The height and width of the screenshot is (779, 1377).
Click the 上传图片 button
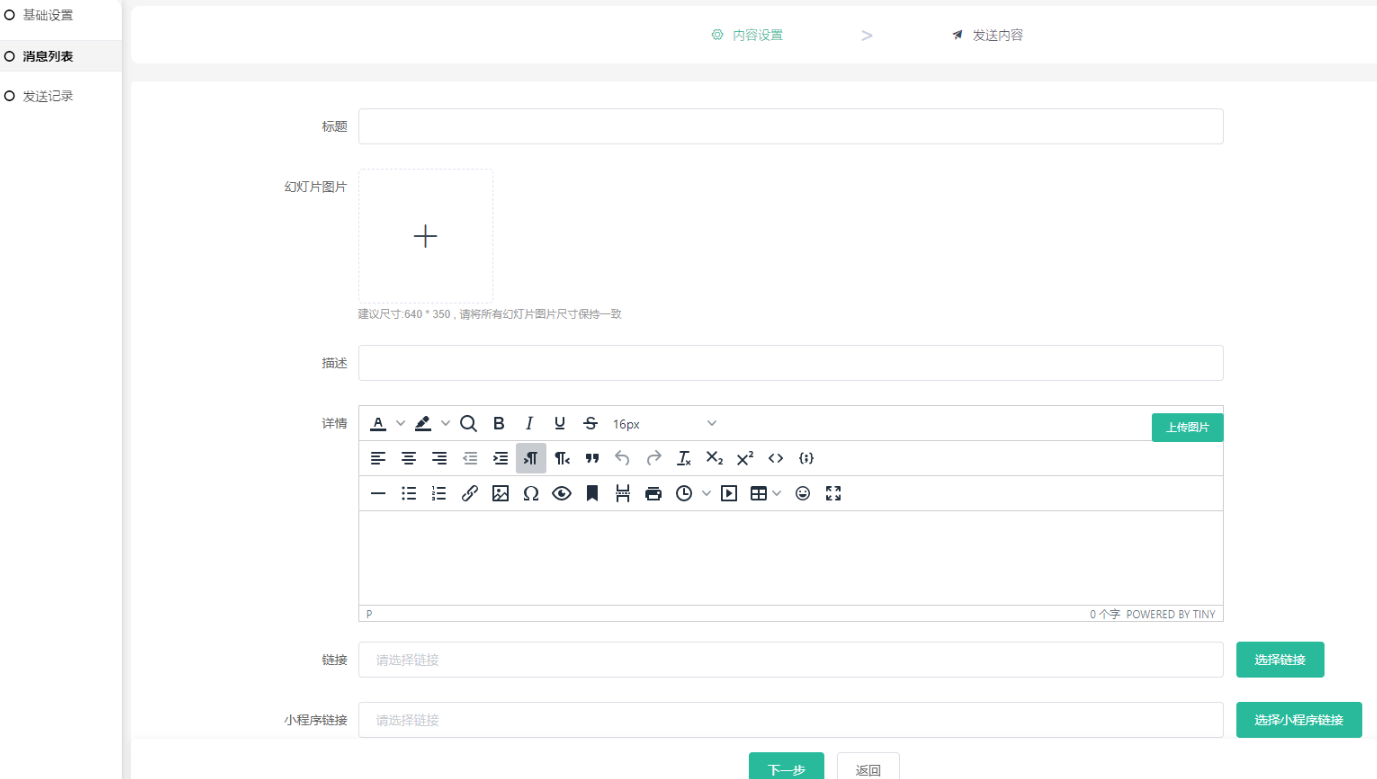[1187, 427]
